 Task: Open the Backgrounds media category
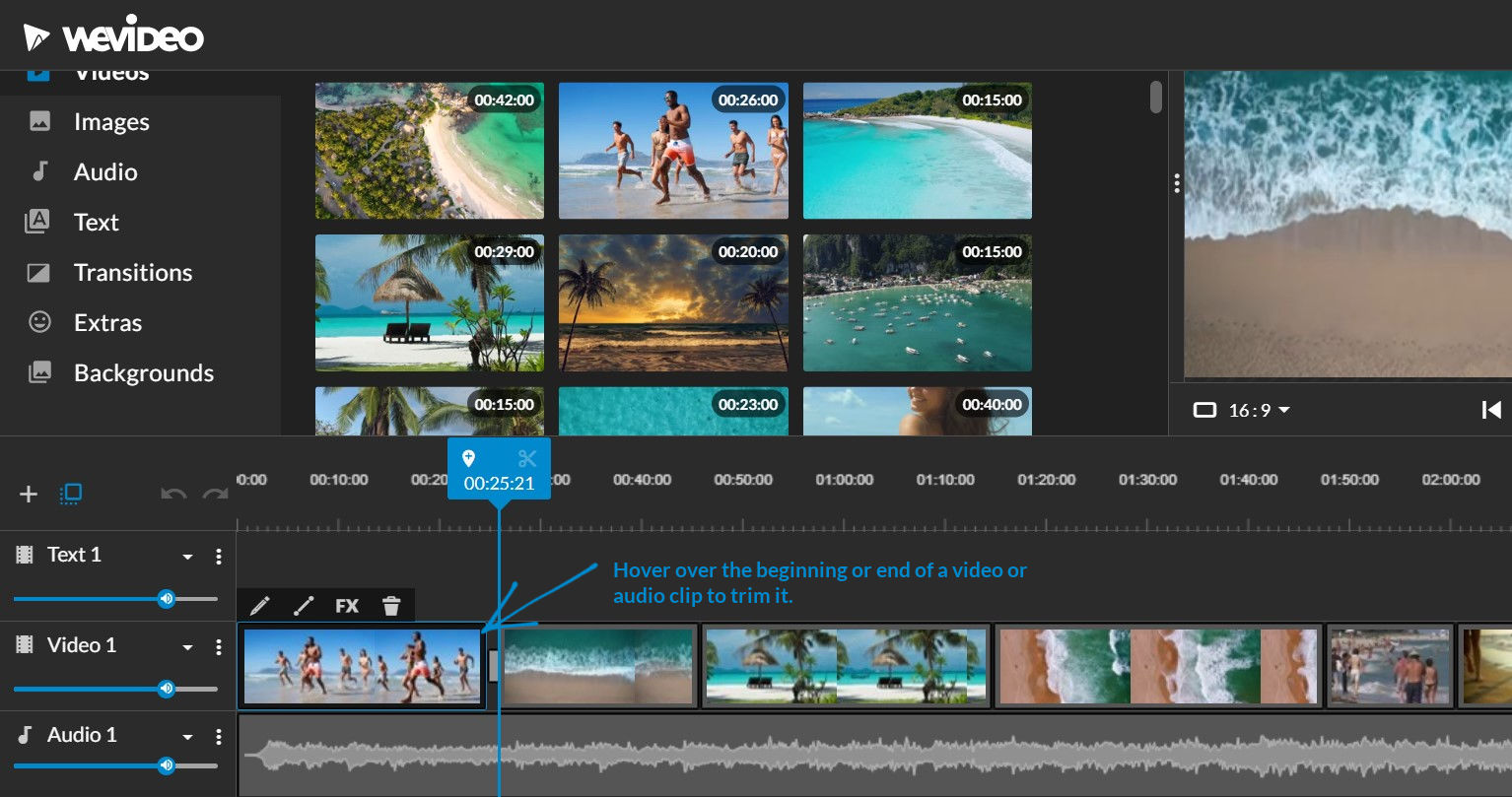point(143,373)
